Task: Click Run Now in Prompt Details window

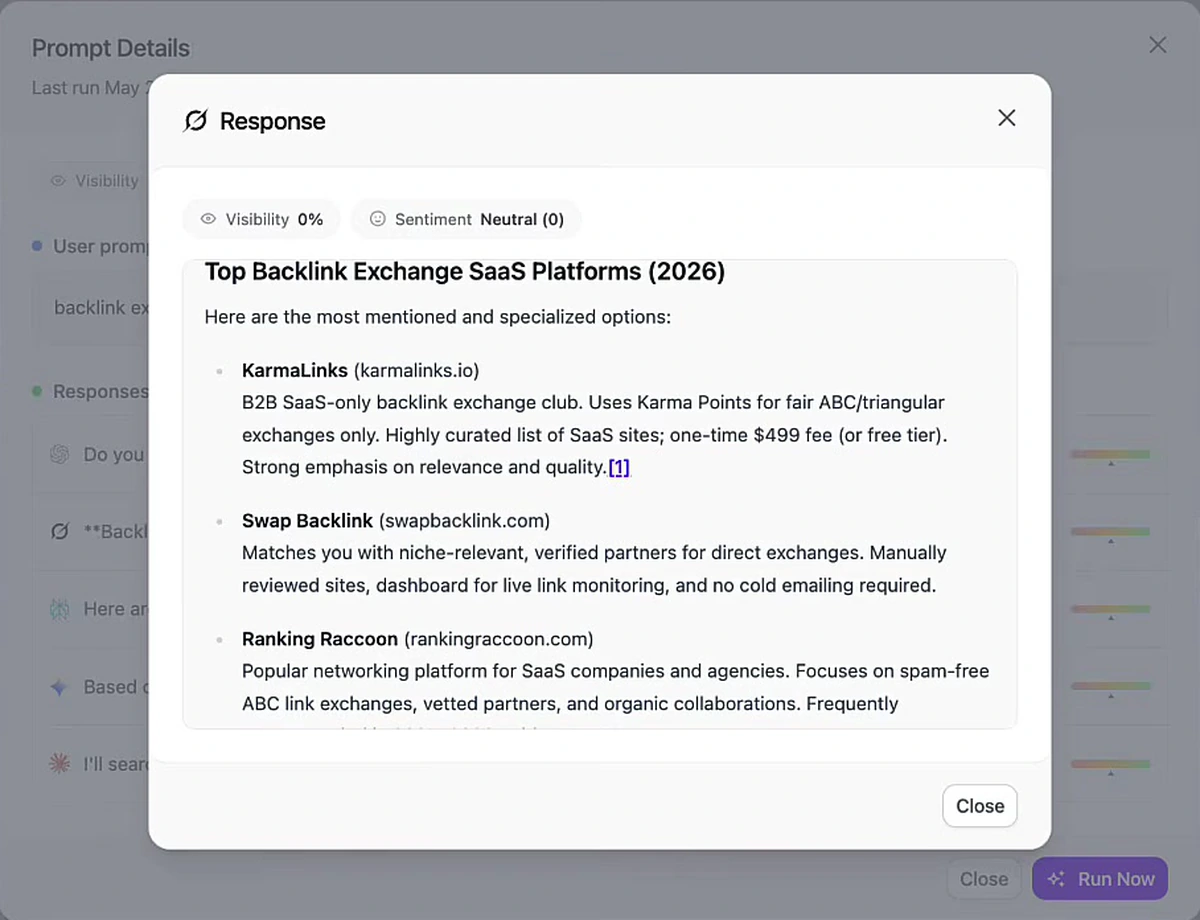Action: pyautogui.click(x=1100, y=879)
